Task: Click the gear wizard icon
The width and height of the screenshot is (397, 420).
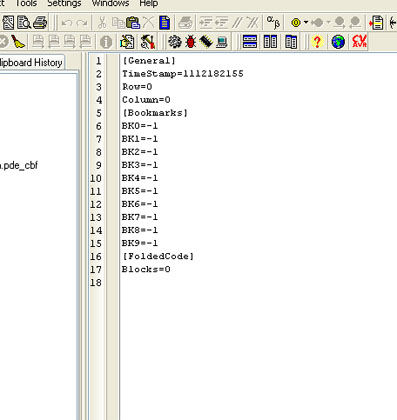Action: pos(175,42)
